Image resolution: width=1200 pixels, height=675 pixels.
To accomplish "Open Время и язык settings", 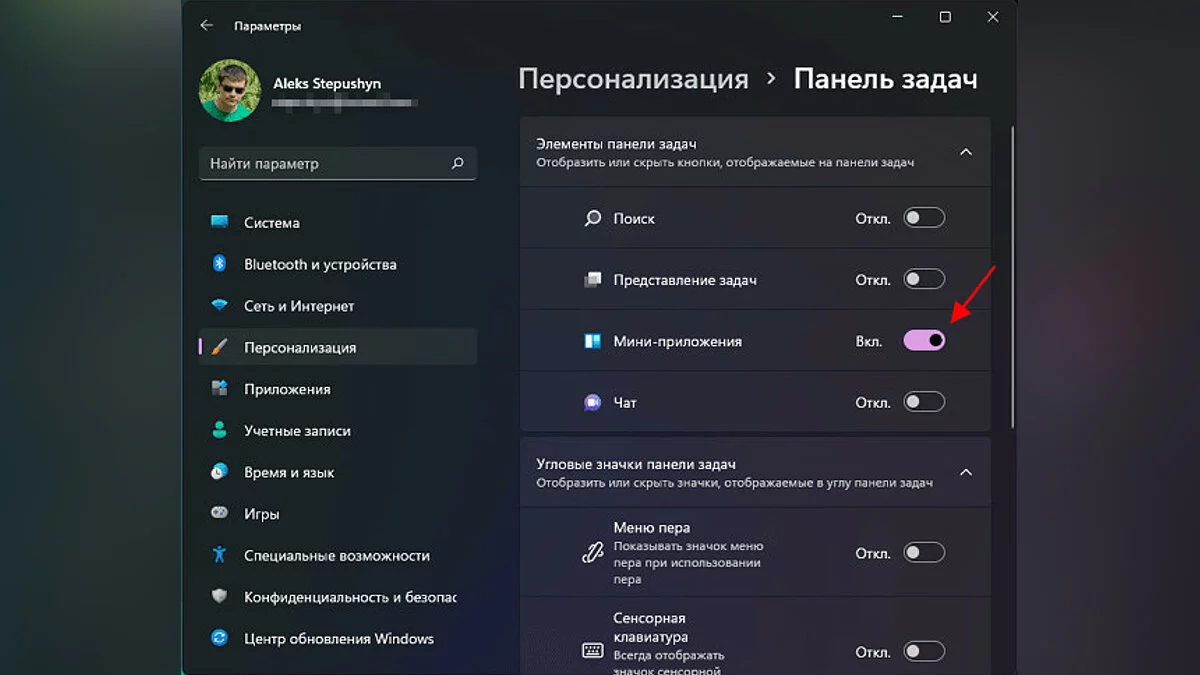I will tap(338, 472).
